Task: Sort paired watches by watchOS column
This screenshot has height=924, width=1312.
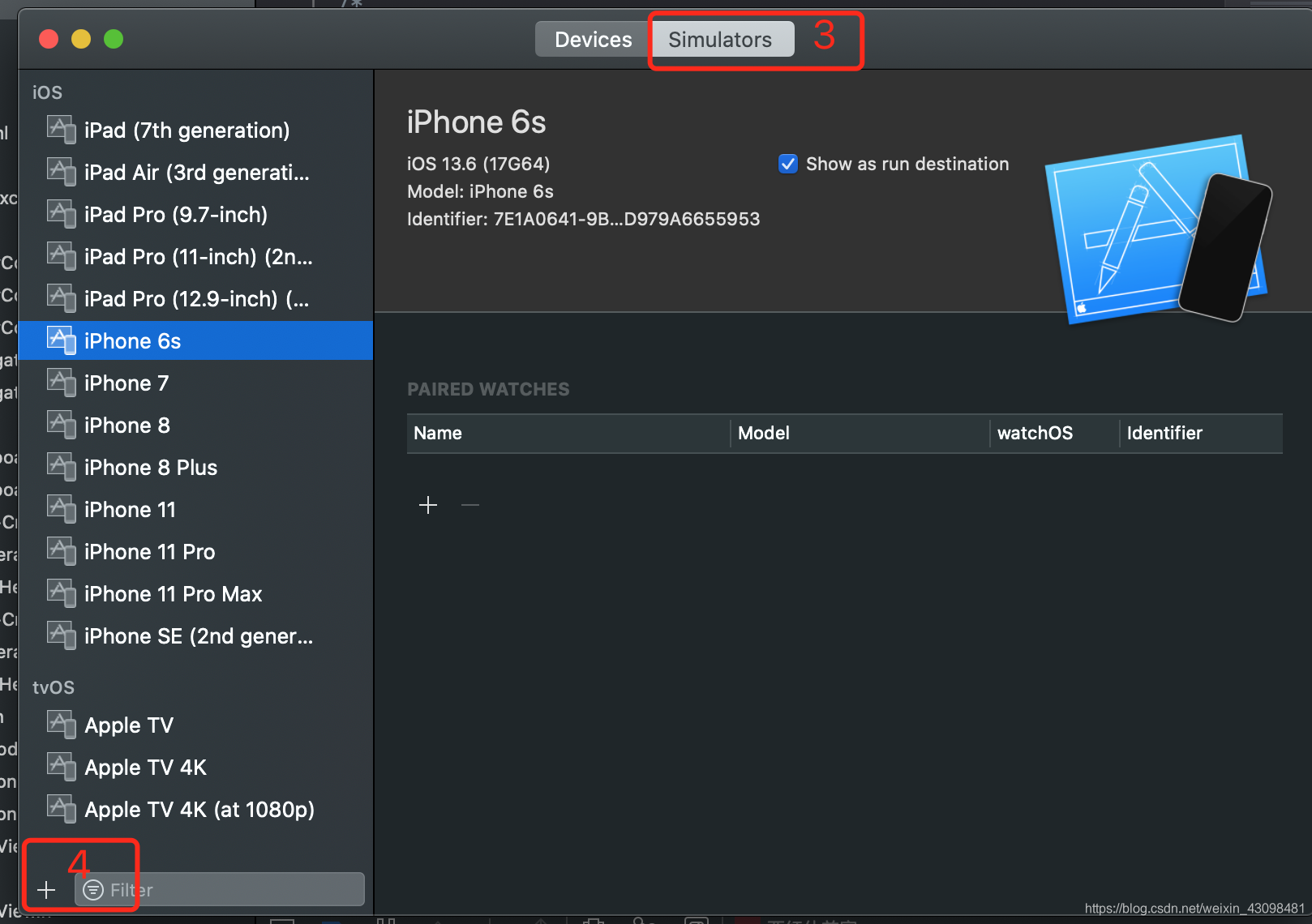Action: (1055, 433)
